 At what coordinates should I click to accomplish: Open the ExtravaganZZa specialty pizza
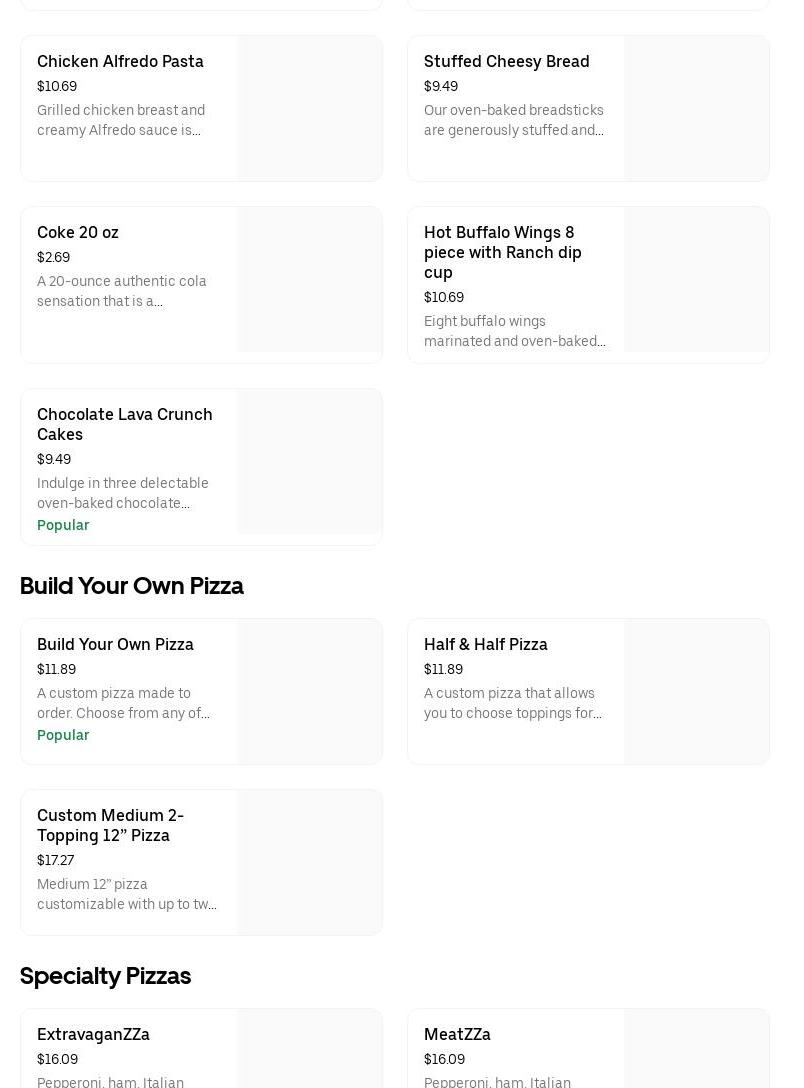click(93, 1035)
